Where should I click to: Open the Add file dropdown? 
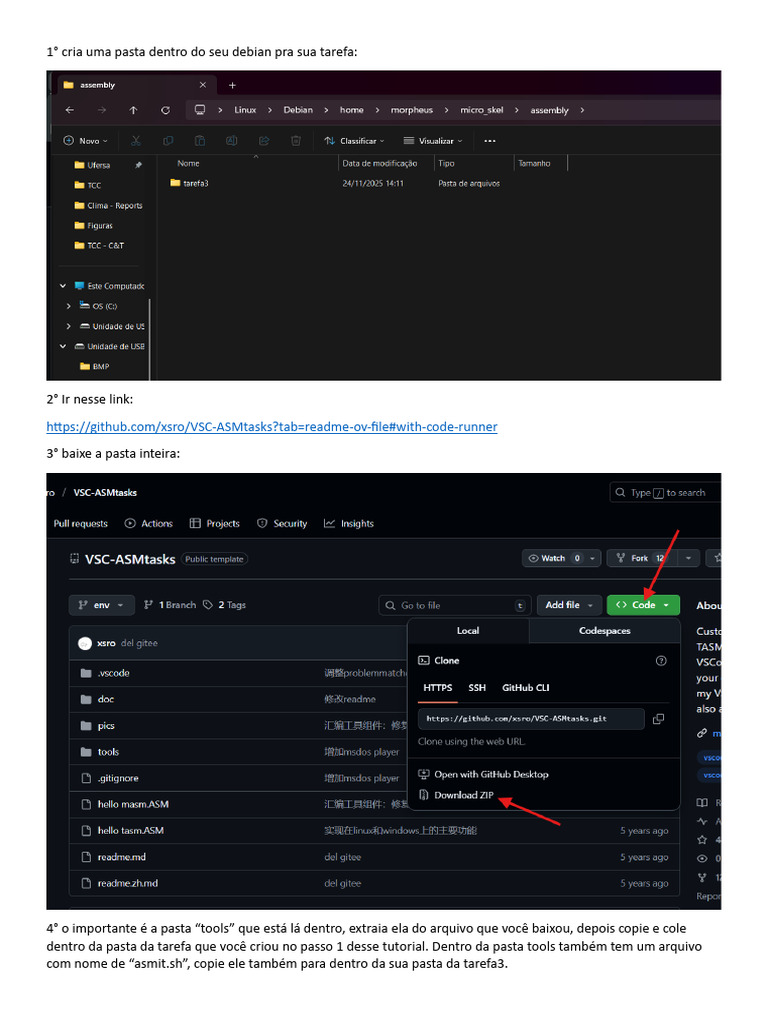[x=569, y=605]
